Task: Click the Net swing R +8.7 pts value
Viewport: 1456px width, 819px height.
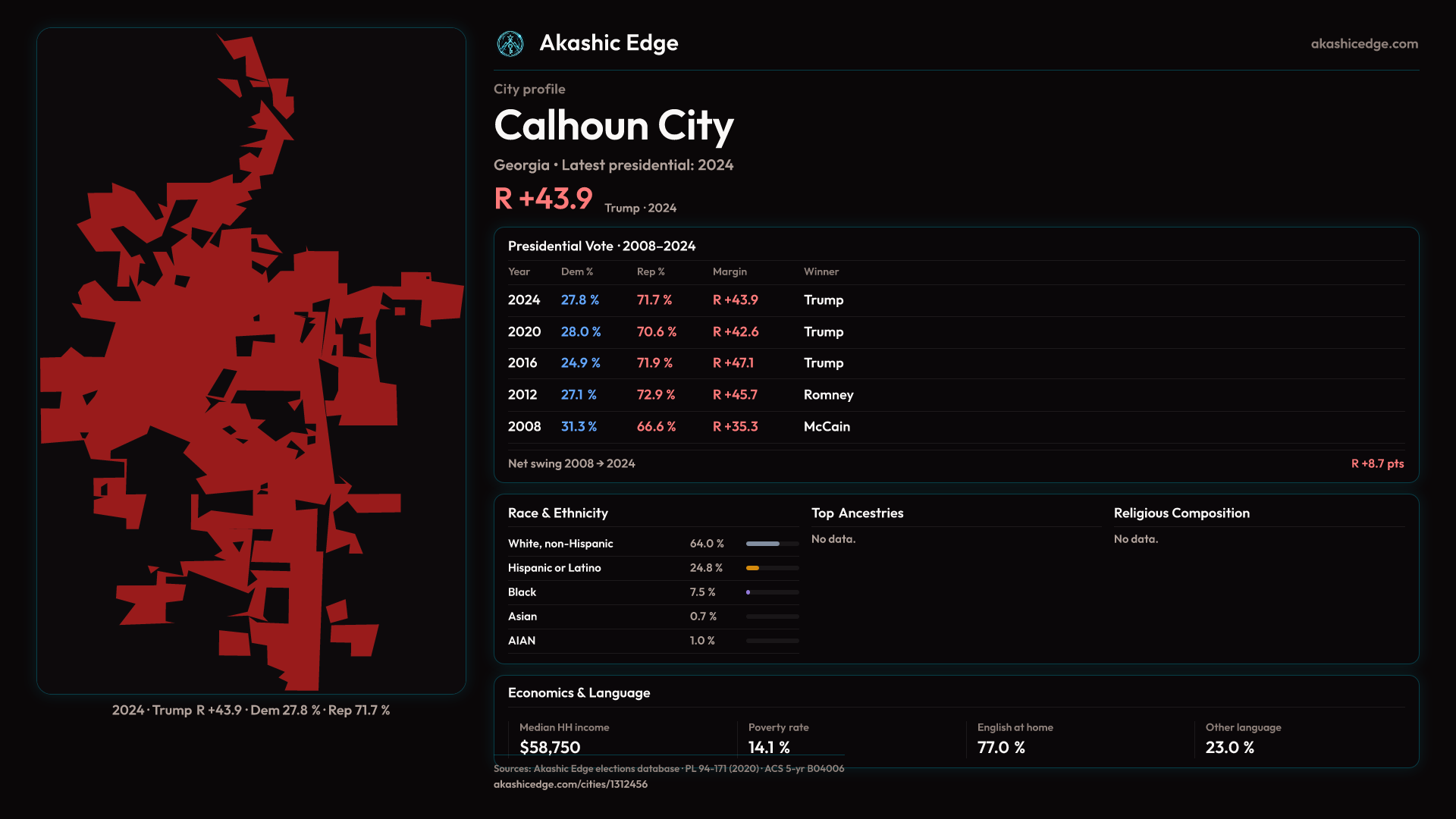Action: (1376, 464)
